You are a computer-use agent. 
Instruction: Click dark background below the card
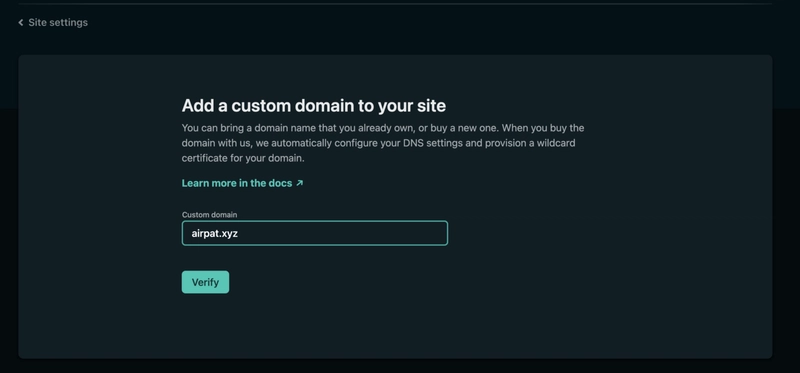coord(400,366)
